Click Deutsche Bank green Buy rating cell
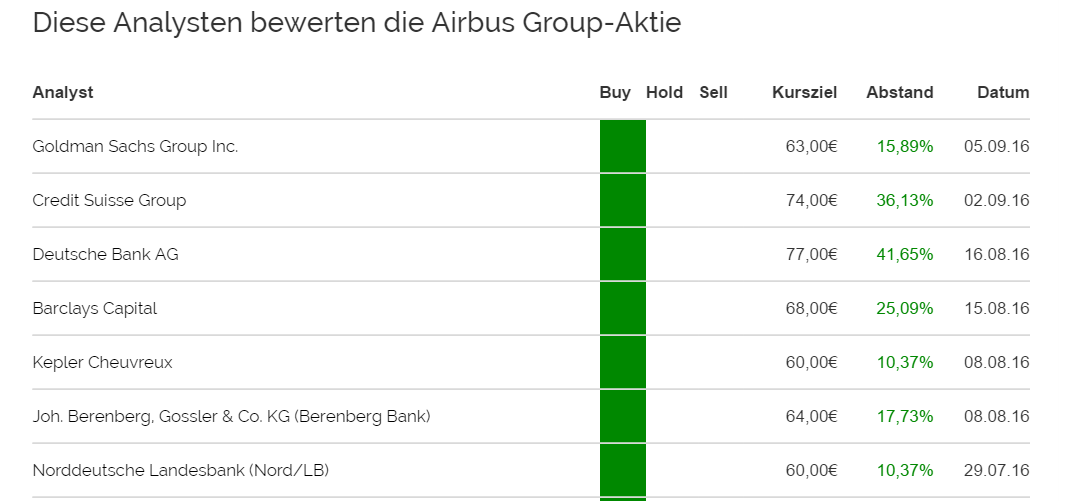 point(622,255)
